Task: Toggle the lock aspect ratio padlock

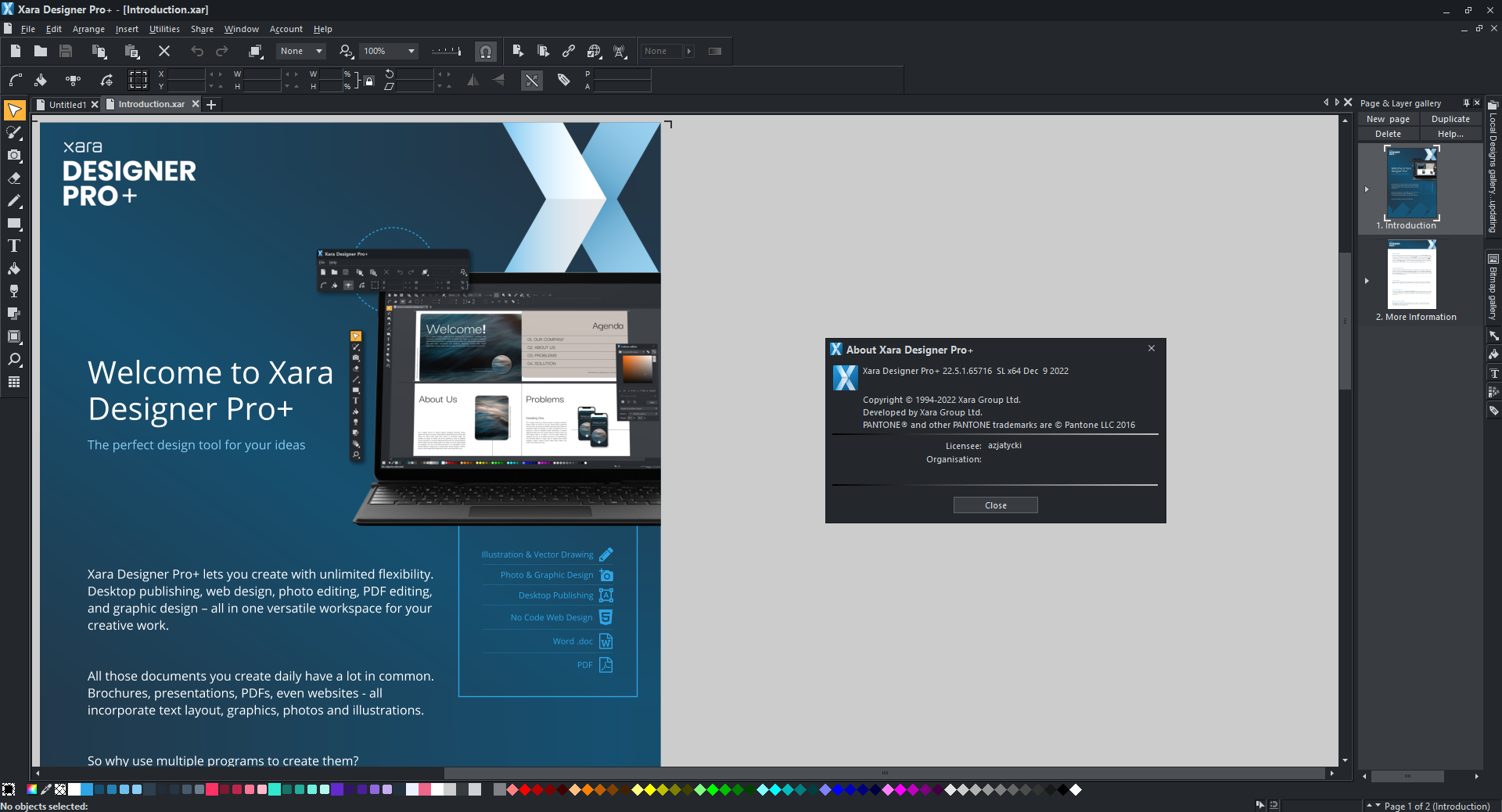Action: (x=369, y=81)
